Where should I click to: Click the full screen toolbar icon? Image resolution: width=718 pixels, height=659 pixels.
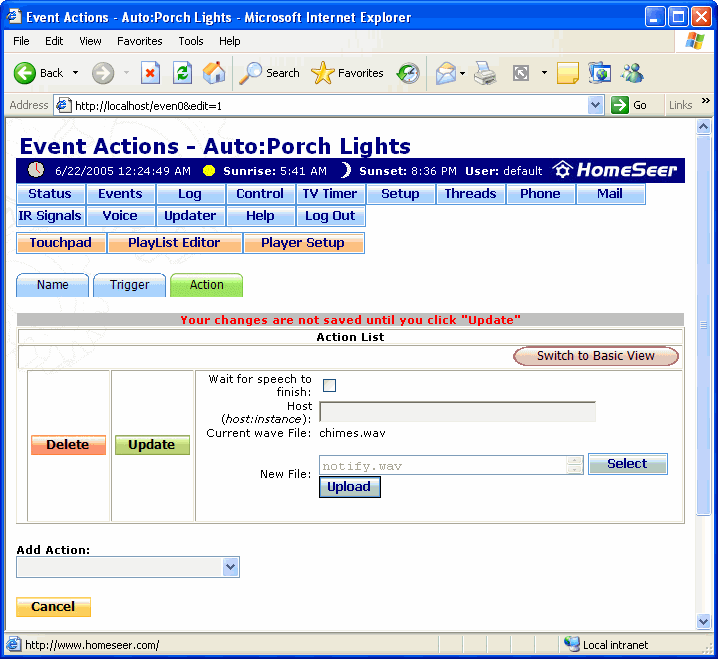521,73
